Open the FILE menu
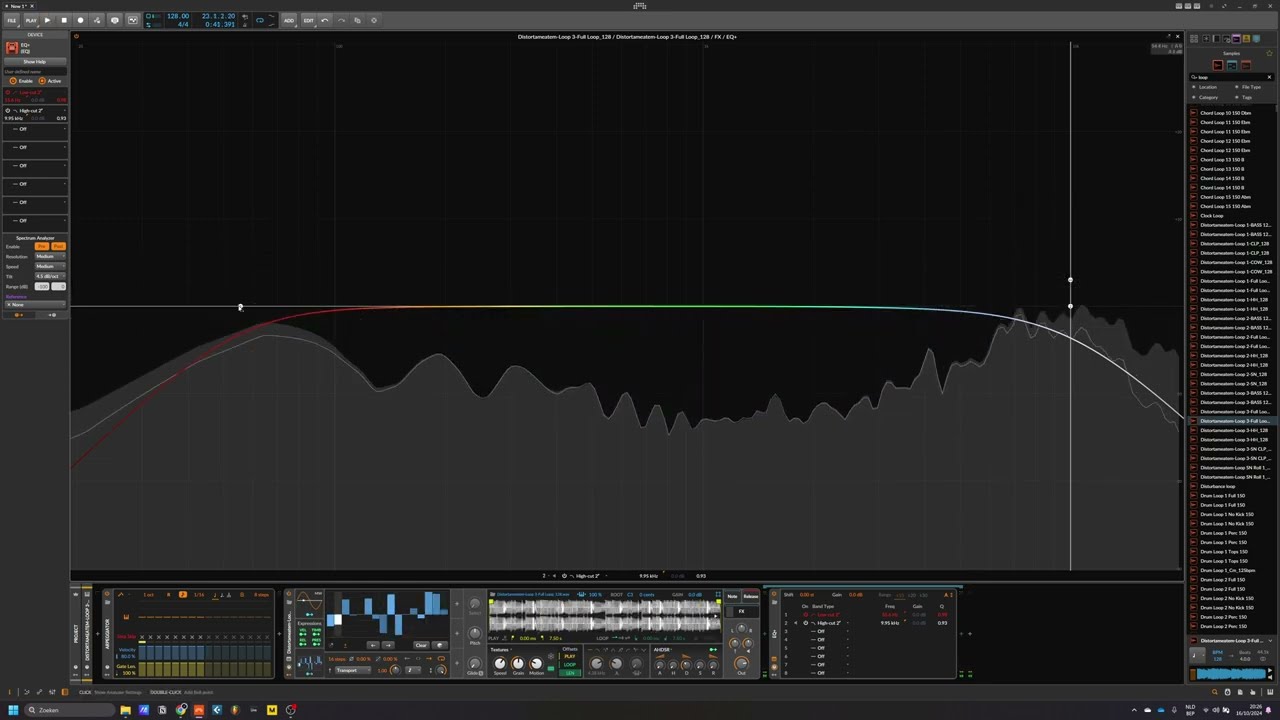Screen dimensions: 1280x720 tap(12, 20)
